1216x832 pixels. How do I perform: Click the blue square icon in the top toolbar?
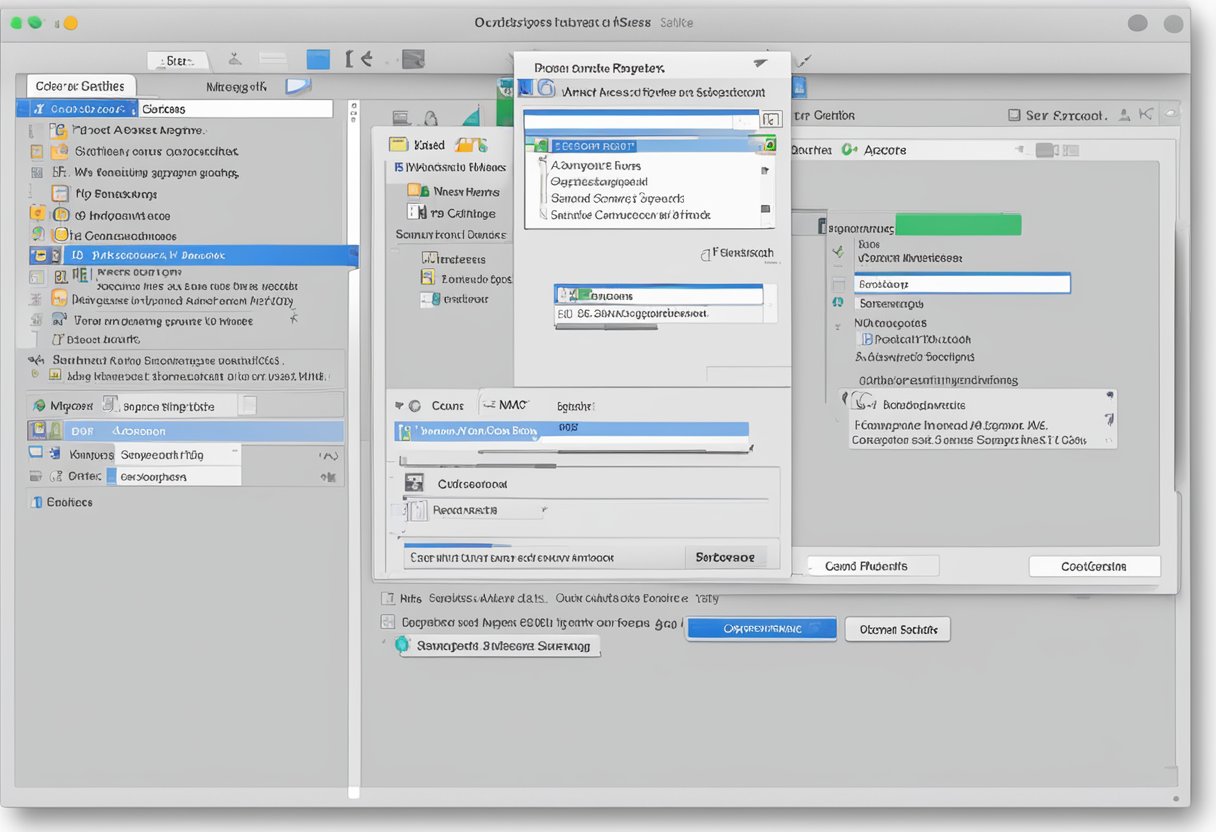[318, 60]
